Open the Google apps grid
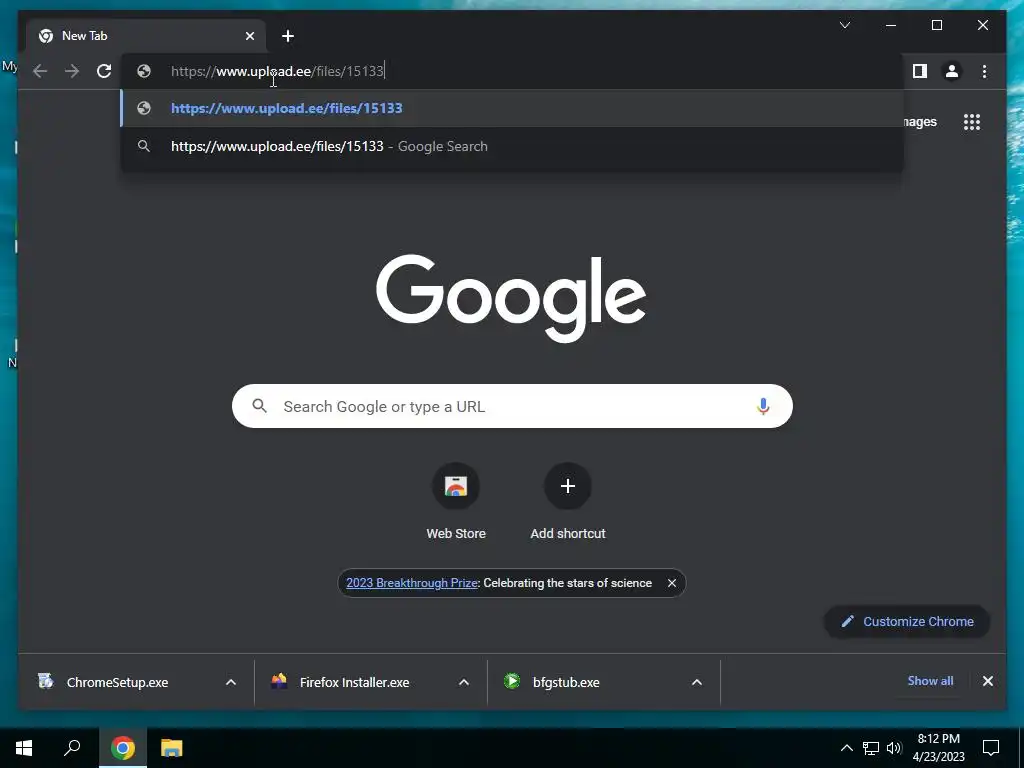The height and width of the screenshot is (768, 1024). coord(972,122)
